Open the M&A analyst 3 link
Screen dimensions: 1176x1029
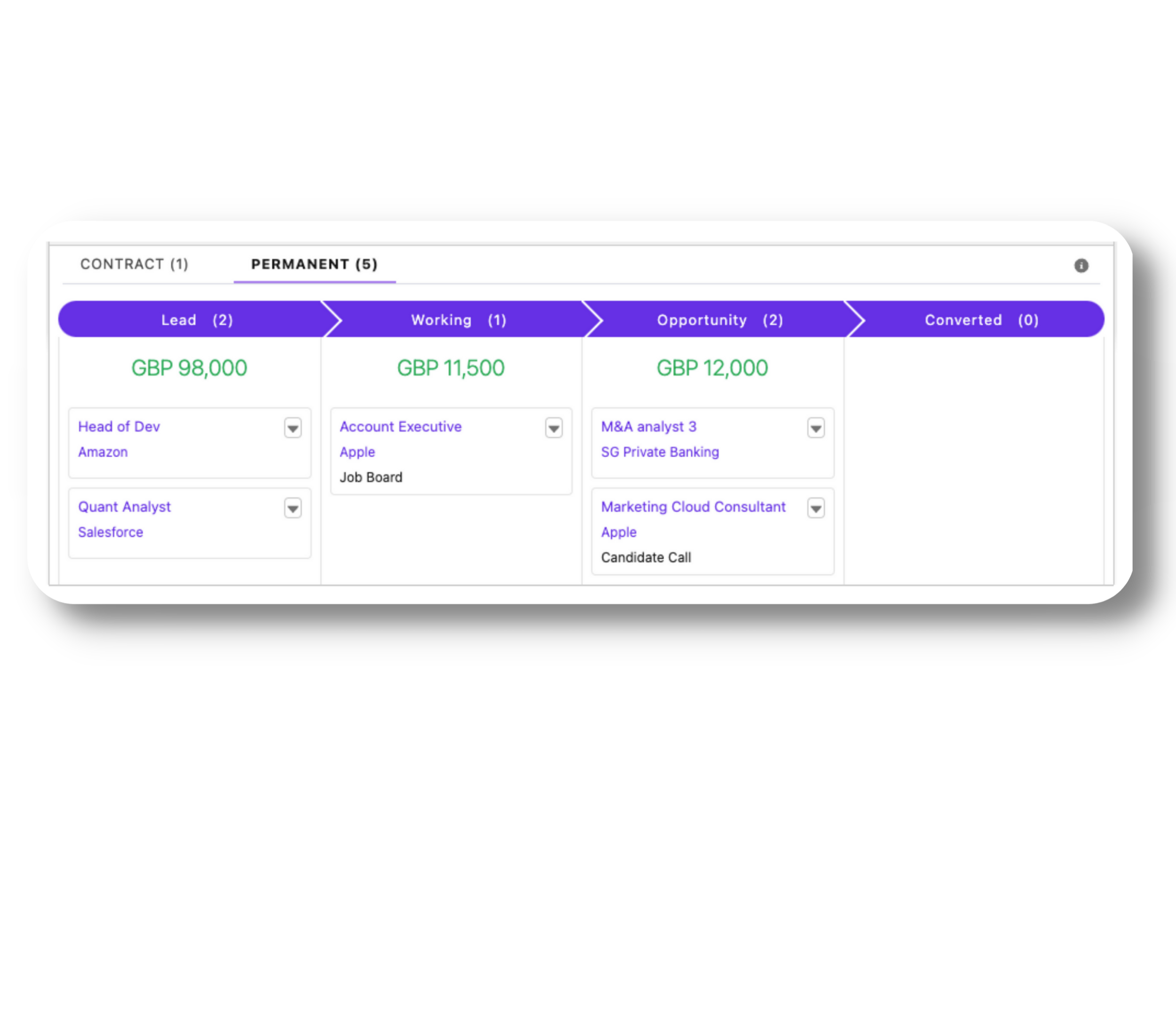648,427
